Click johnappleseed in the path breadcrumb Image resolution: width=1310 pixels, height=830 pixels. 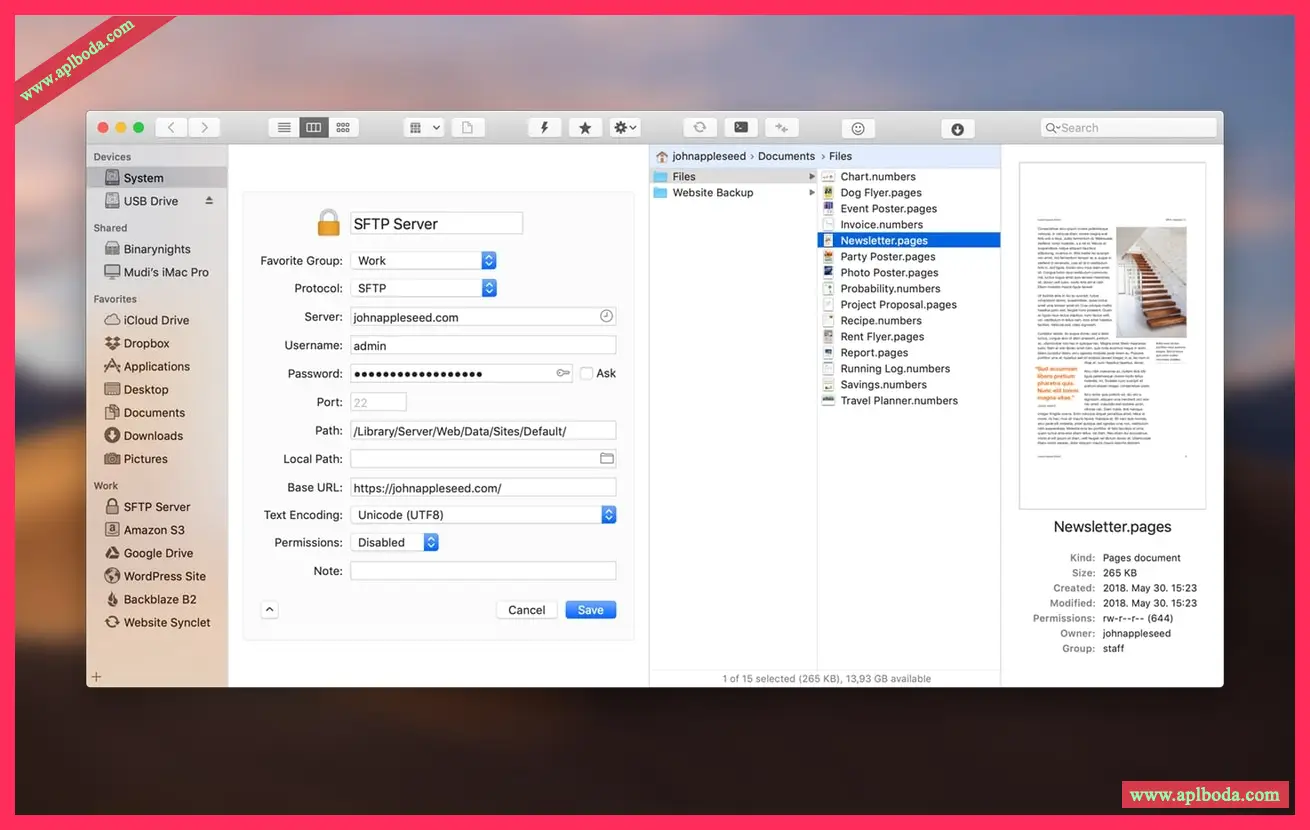[709, 156]
